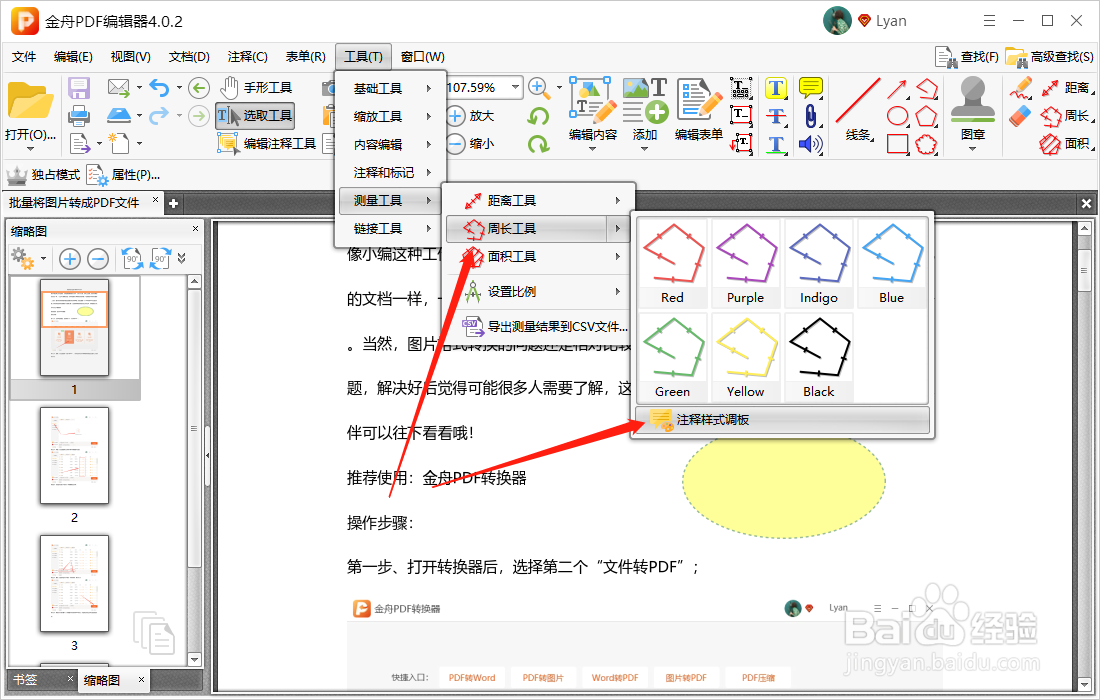Activate 独占模式 exclusive mode
1100x700 pixels.
click(42, 175)
